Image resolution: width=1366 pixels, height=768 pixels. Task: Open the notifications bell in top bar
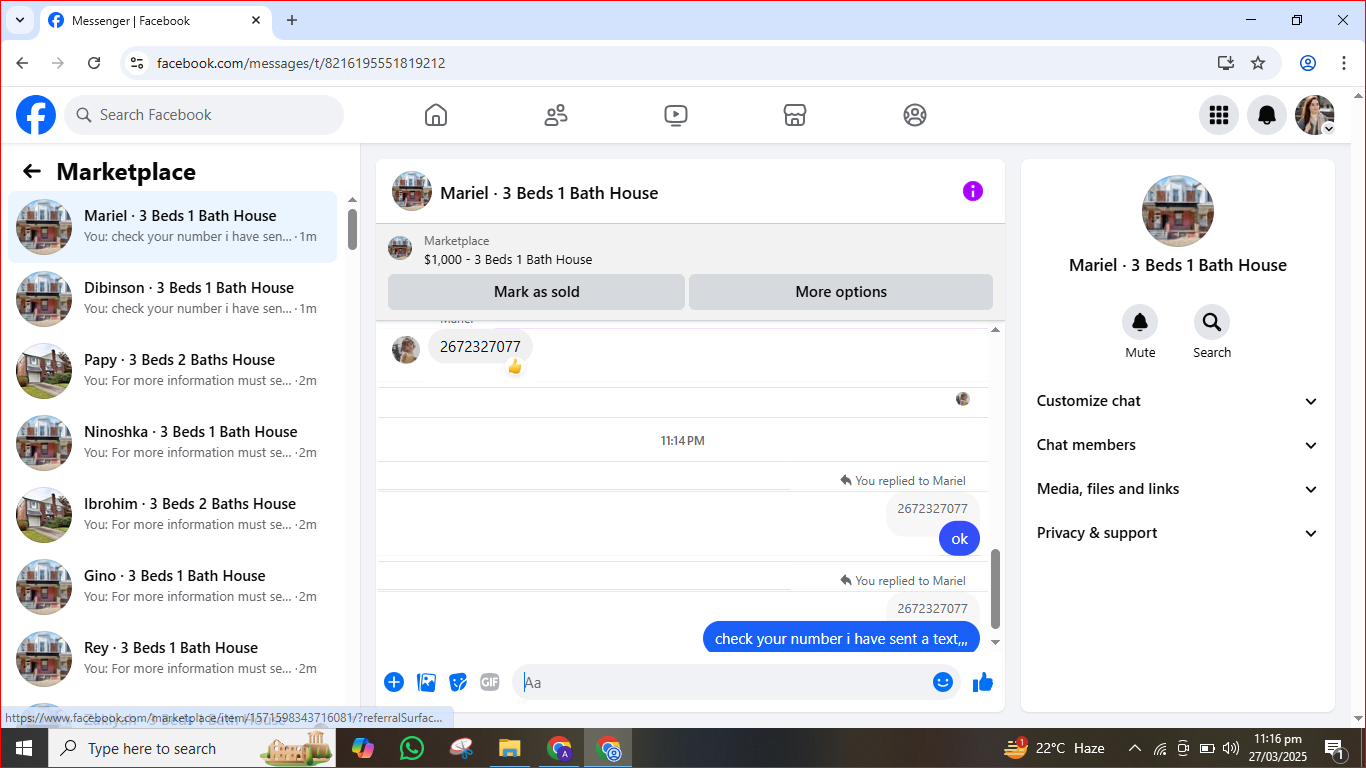[1267, 115]
